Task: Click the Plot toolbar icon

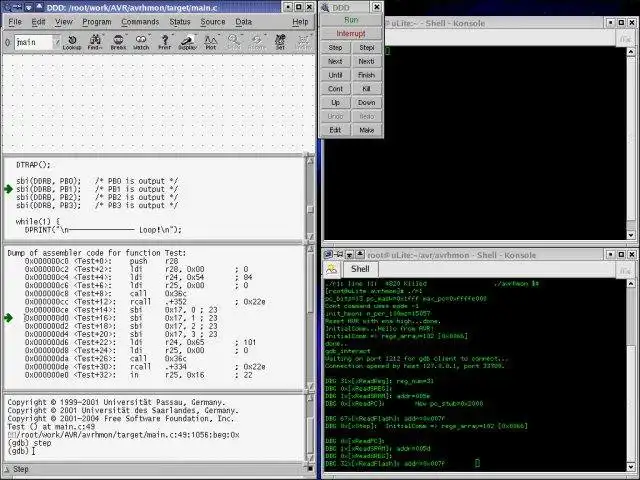Action: click(x=211, y=42)
